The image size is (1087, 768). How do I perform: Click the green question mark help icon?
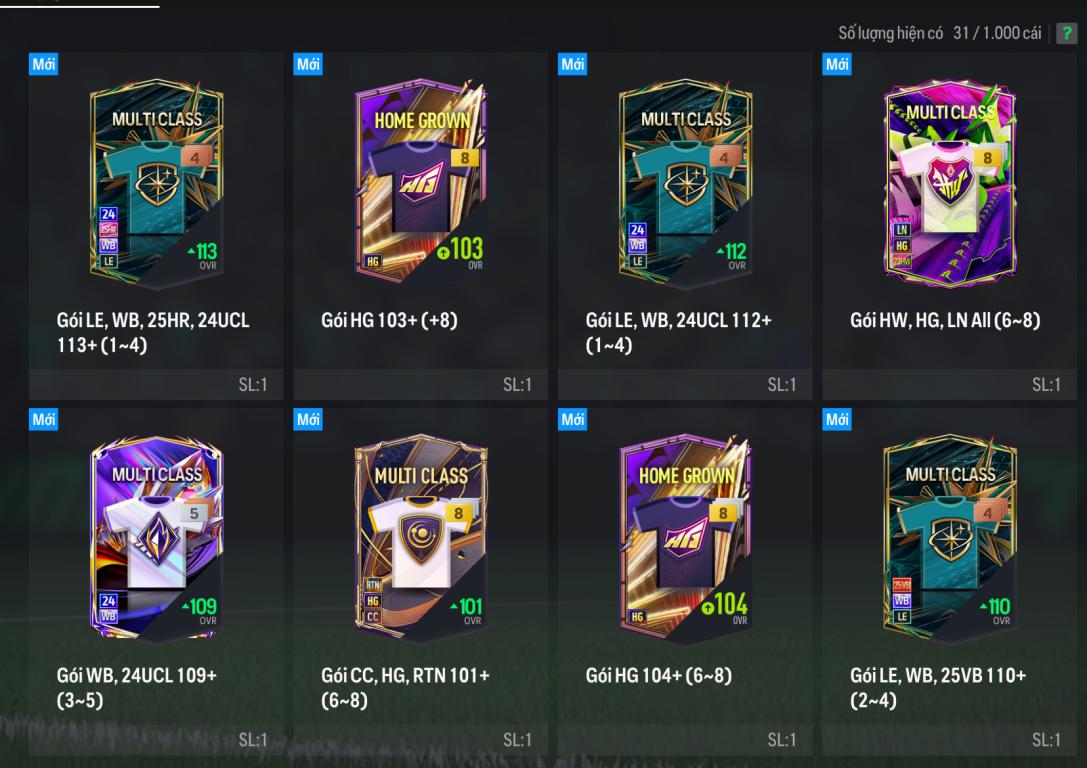click(1067, 33)
